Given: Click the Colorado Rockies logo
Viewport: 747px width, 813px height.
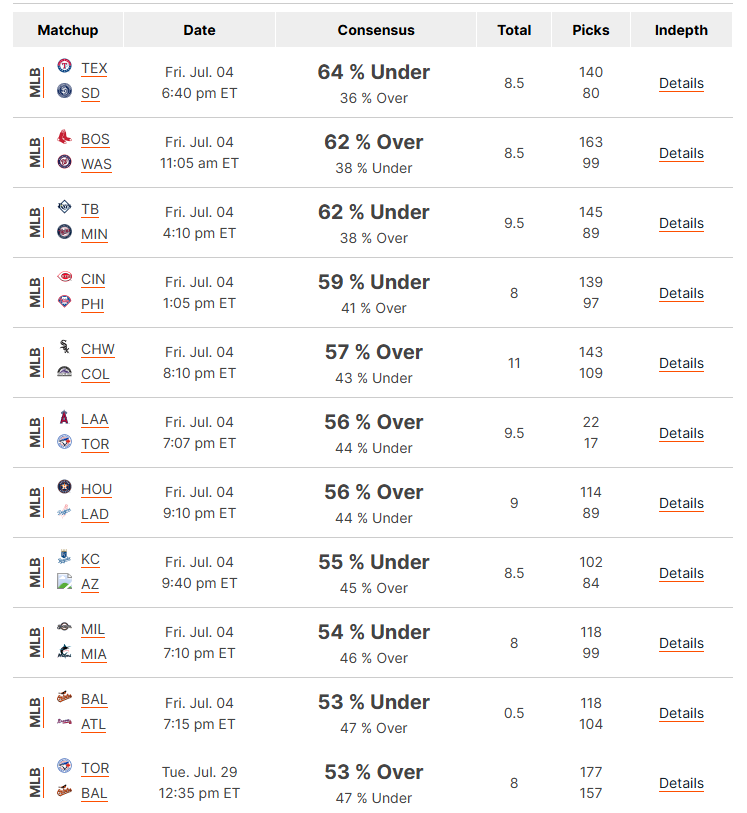Looking at the screenshot, I should tap(64, 371).
